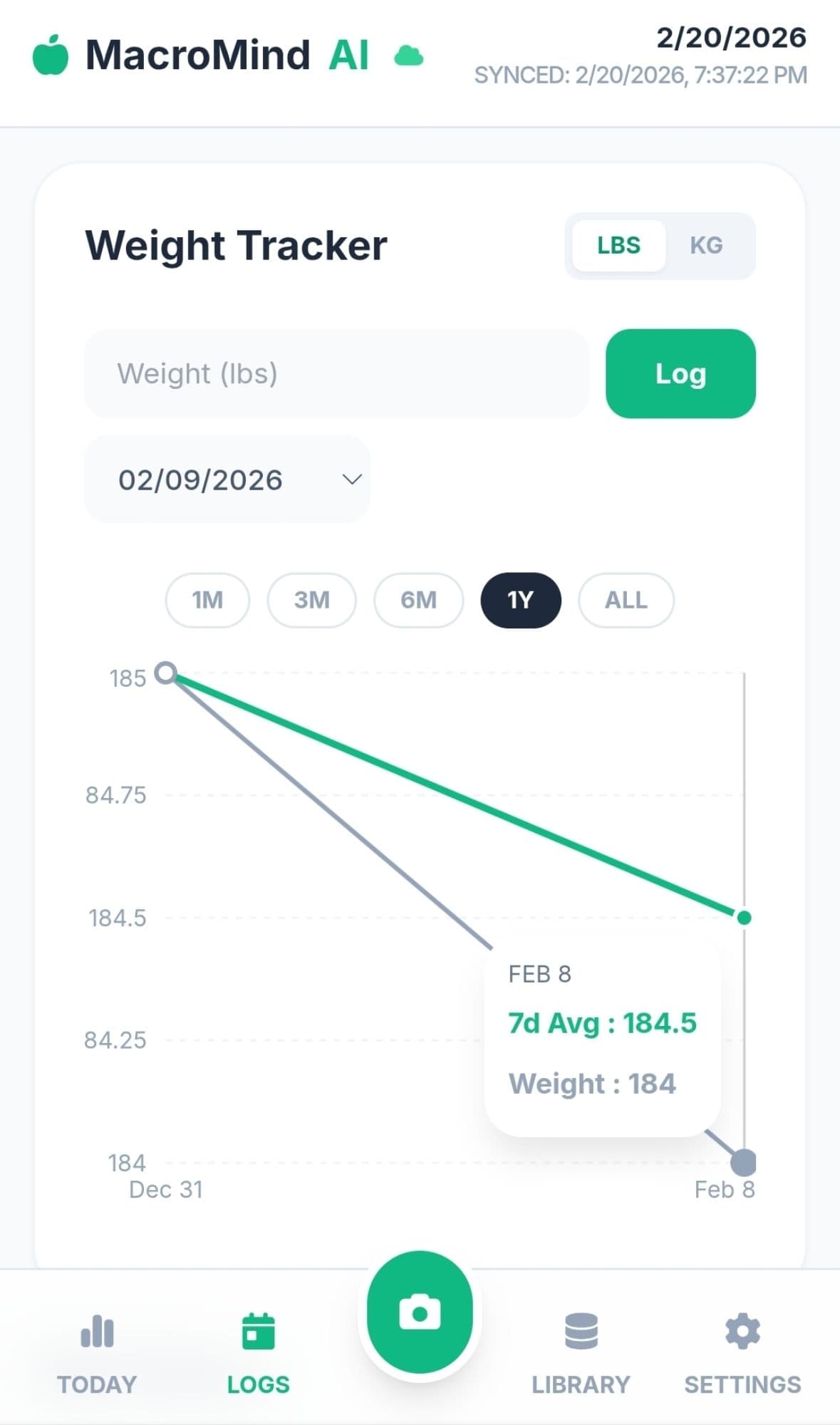The width and height of the screenshot is (840, 1425).
Task: Tap the green apple logo icon
Action: (51, 55)
